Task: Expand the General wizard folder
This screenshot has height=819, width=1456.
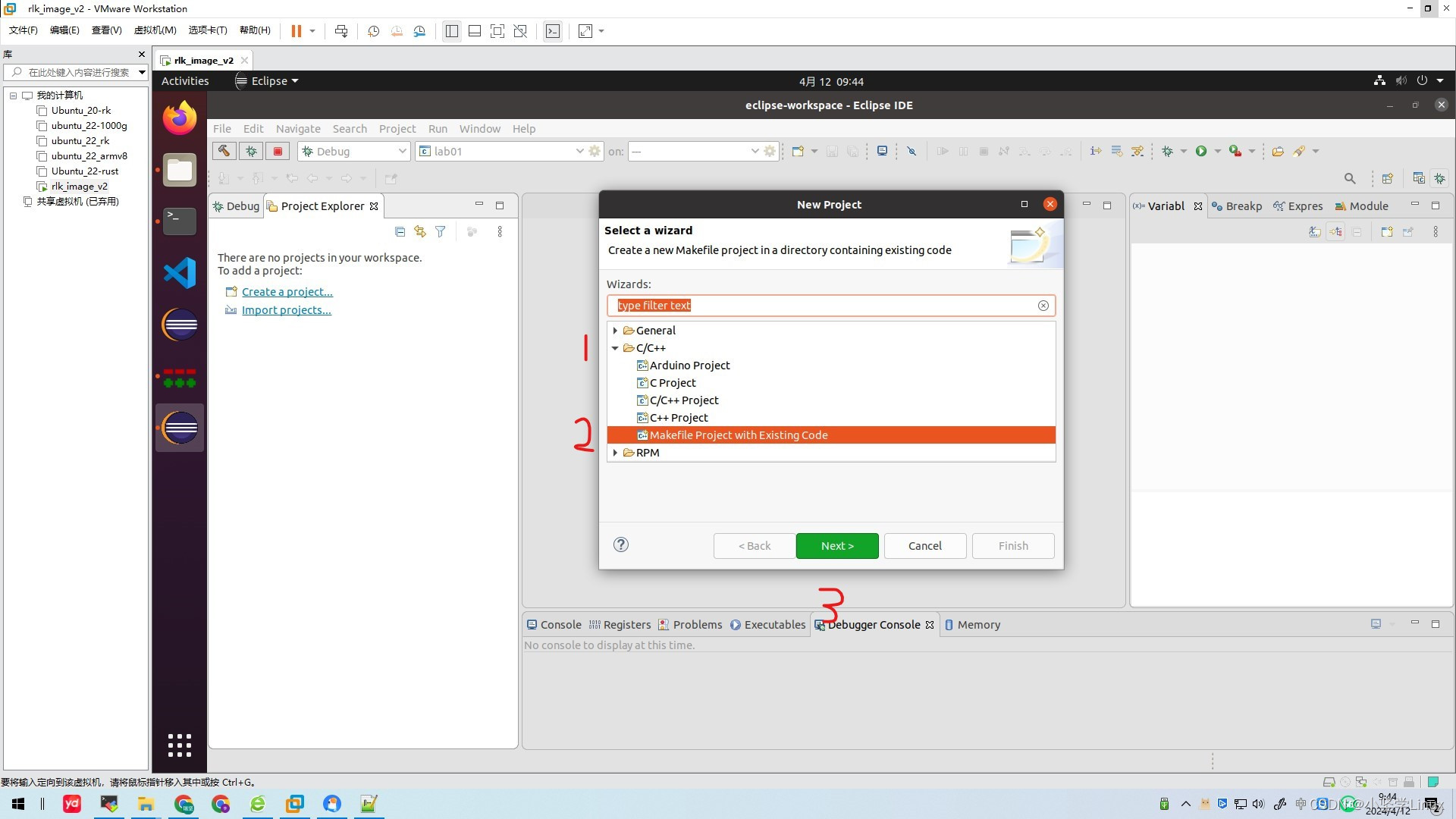Action: click(615, 331)
